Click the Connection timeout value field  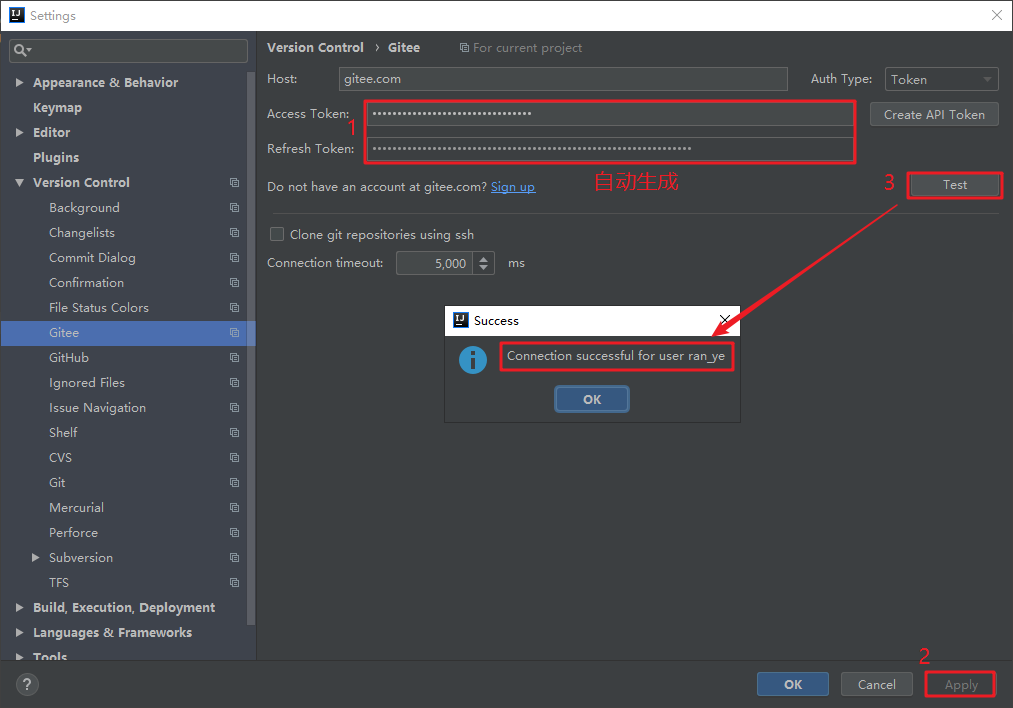(435, 263)
